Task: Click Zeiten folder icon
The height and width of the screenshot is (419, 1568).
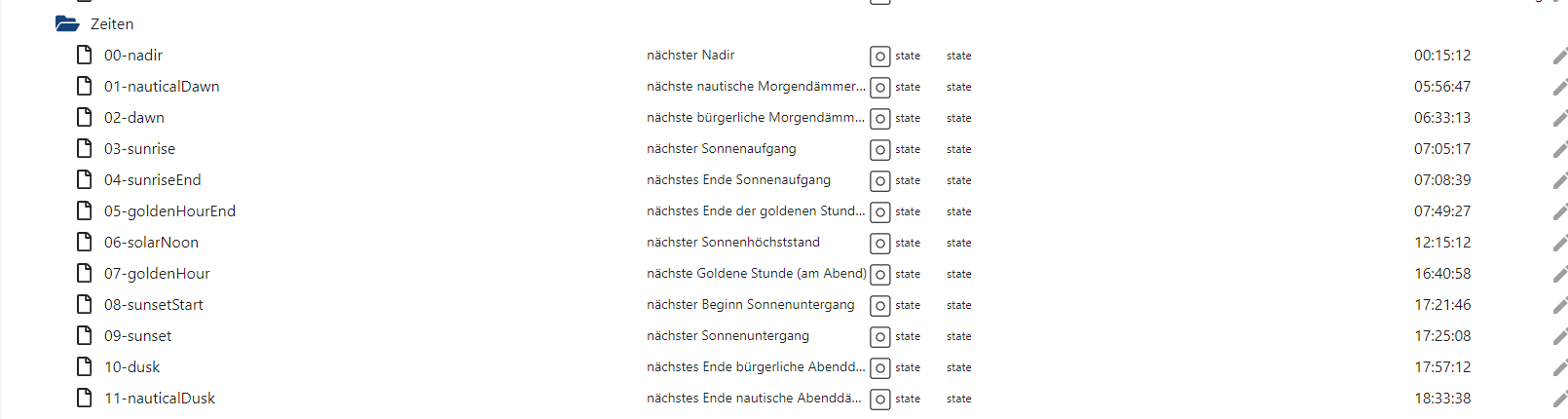Action: pos(67,23)
